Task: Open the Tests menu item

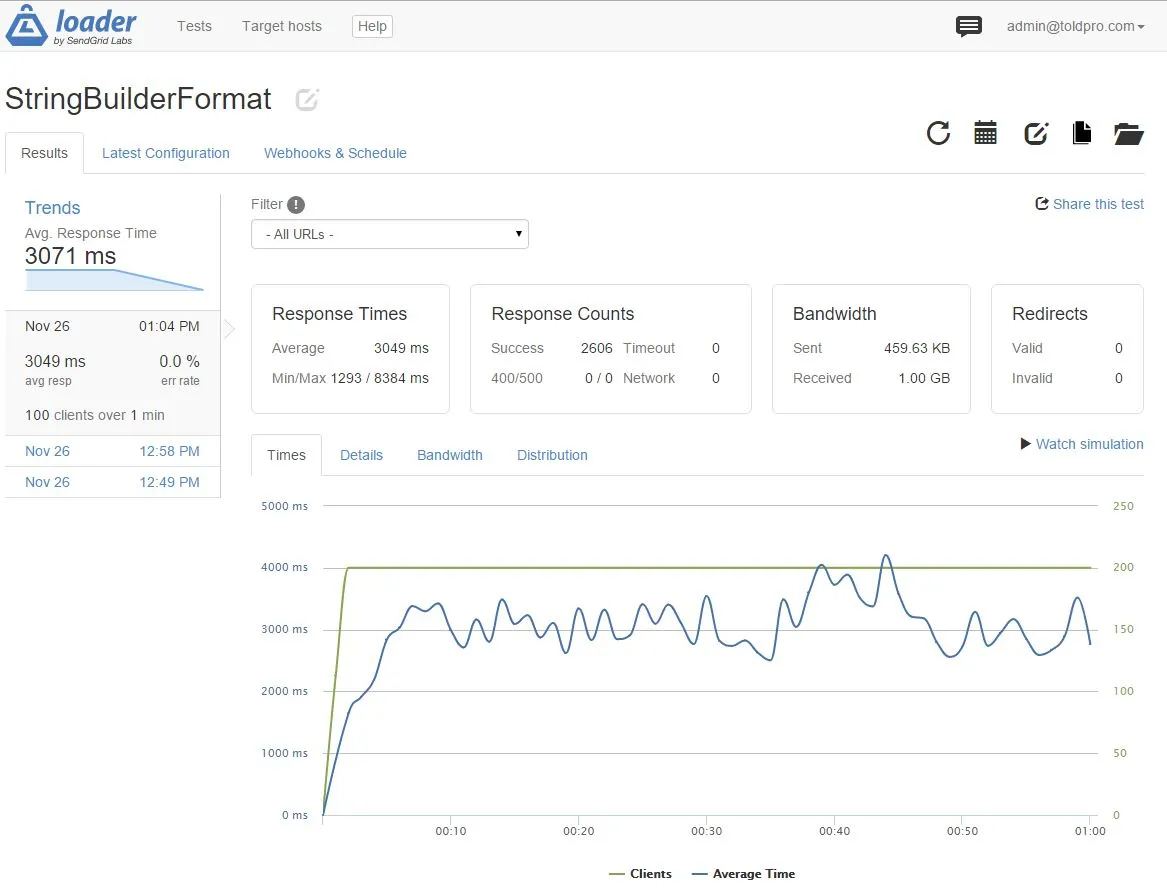Action: click(x=194, y=26)
